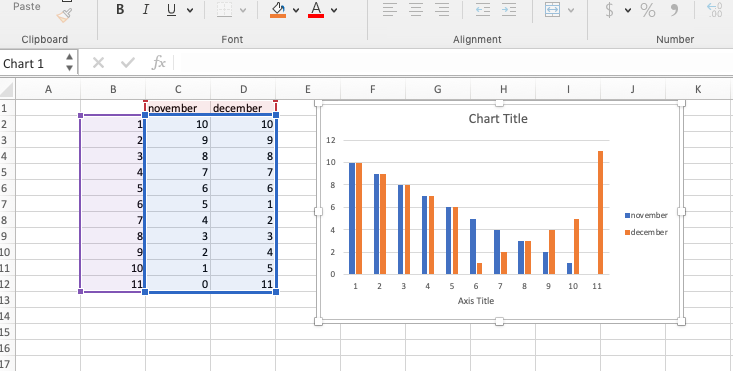
Task: Toggle Underline formatting
Action: 172,9
